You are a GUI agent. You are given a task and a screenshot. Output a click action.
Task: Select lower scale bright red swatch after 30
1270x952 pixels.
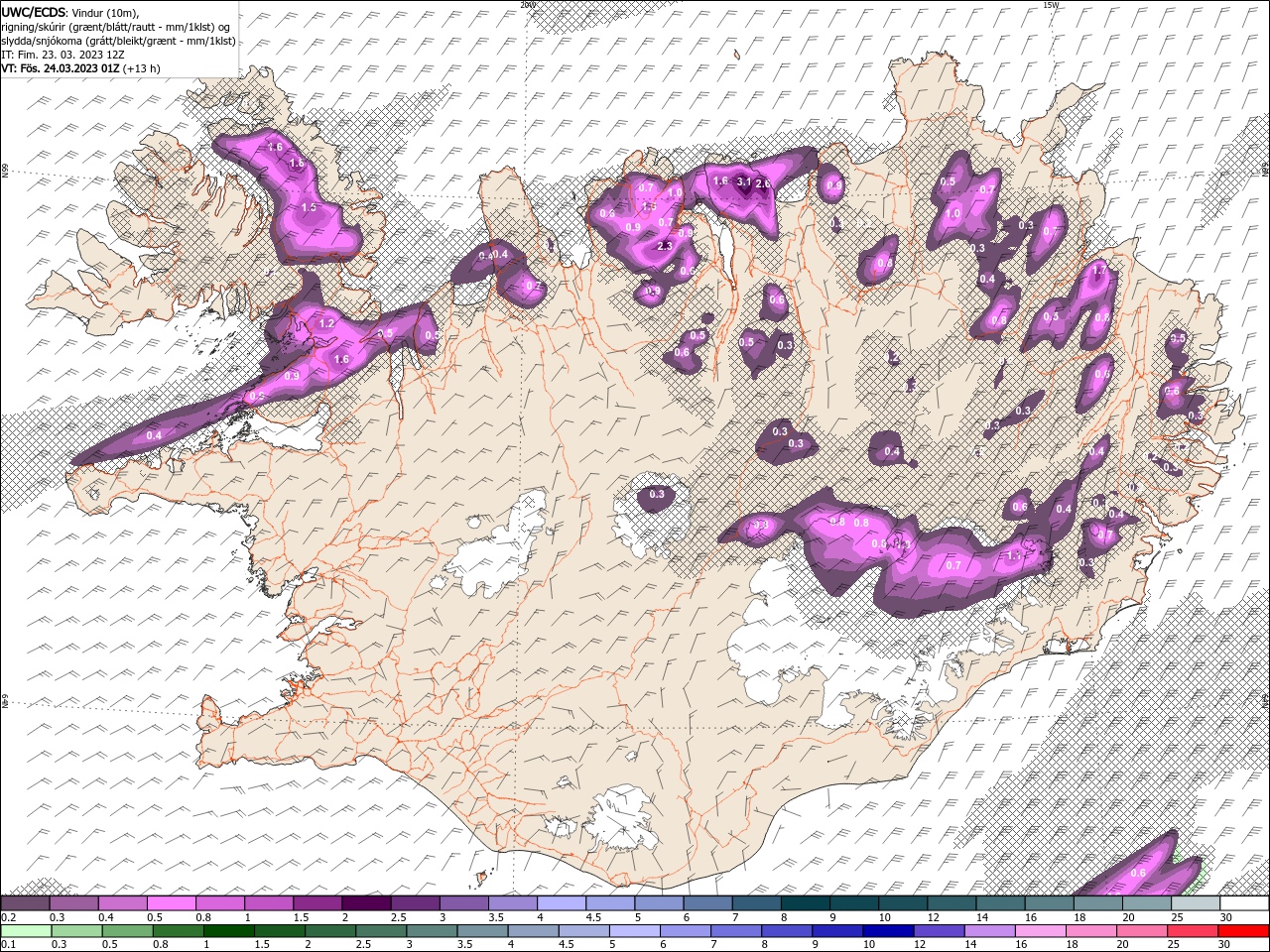coord(1241,930)
